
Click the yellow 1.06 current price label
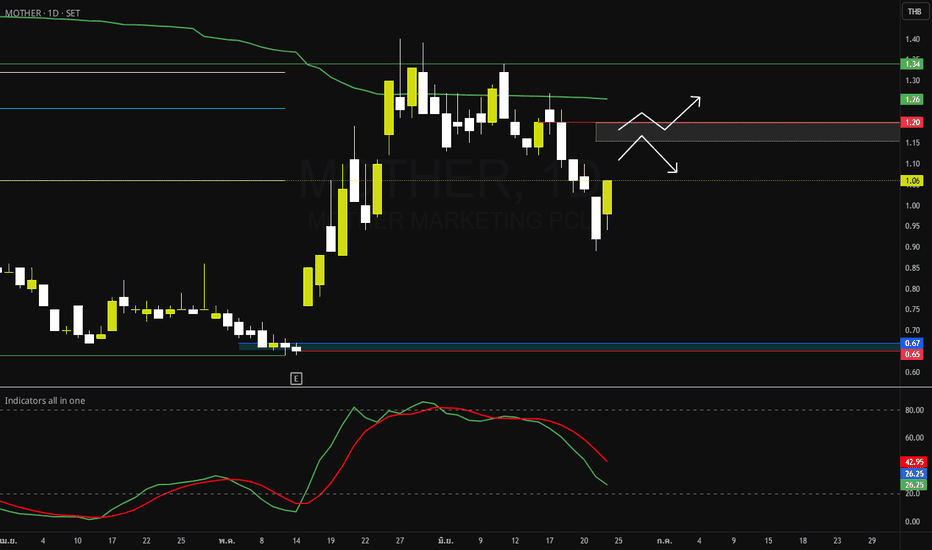click(x=912, y=181)
